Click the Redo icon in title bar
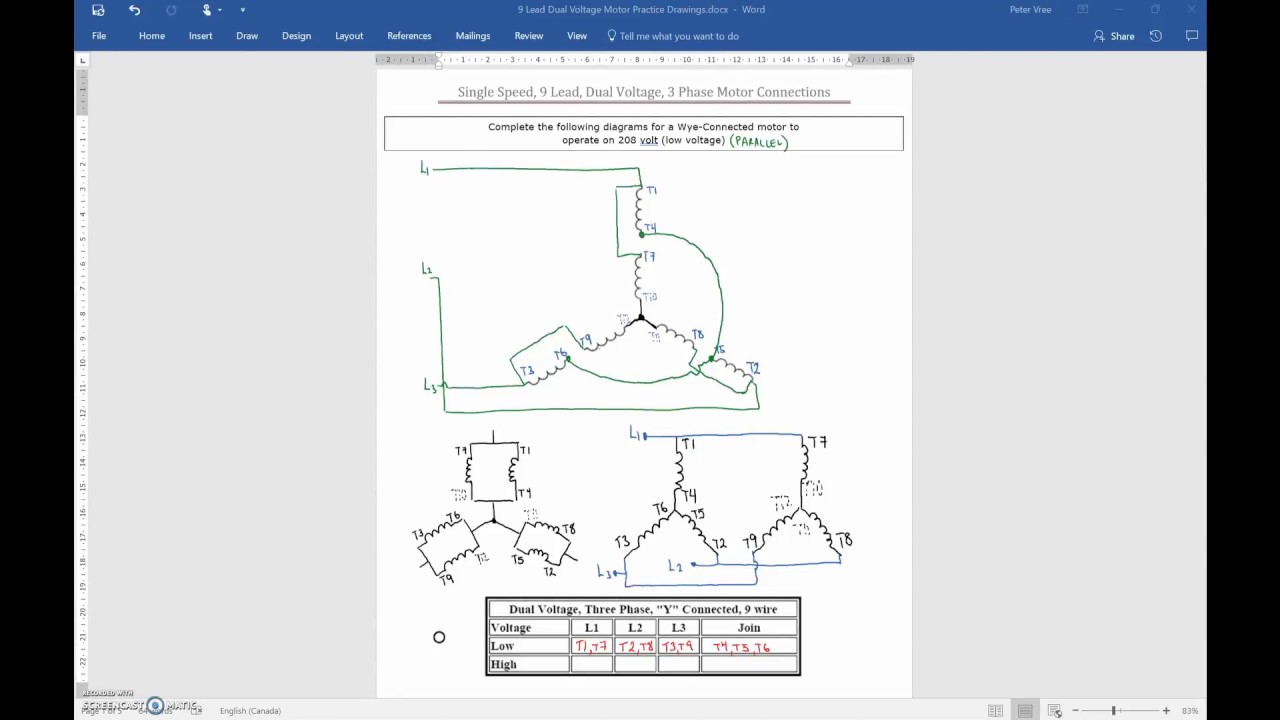Image resolution: width=1280 pixels, height=720 pixels. pyautogui.click(x=171, y=10)
